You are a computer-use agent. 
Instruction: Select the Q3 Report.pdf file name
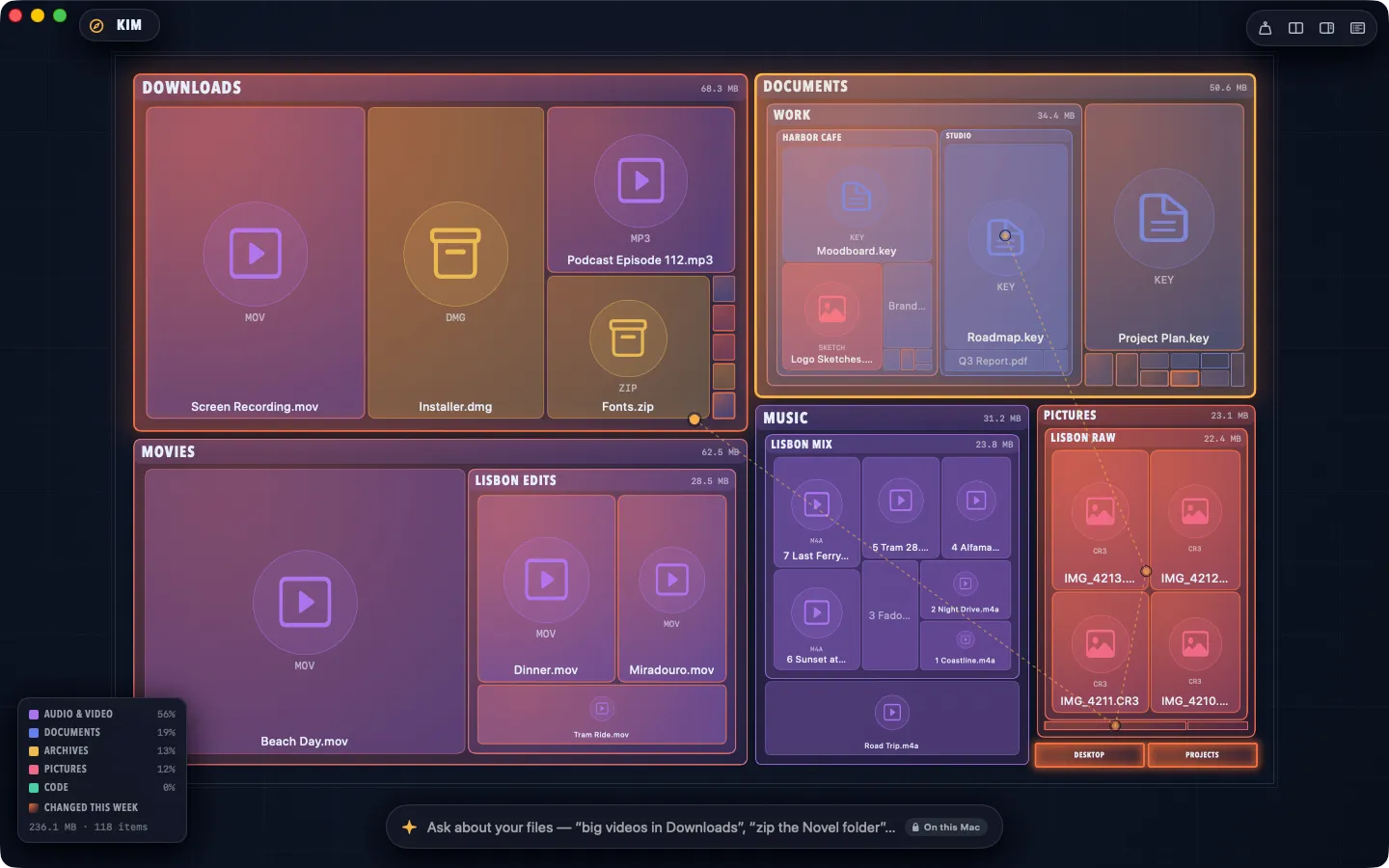(x=993, y=362)
